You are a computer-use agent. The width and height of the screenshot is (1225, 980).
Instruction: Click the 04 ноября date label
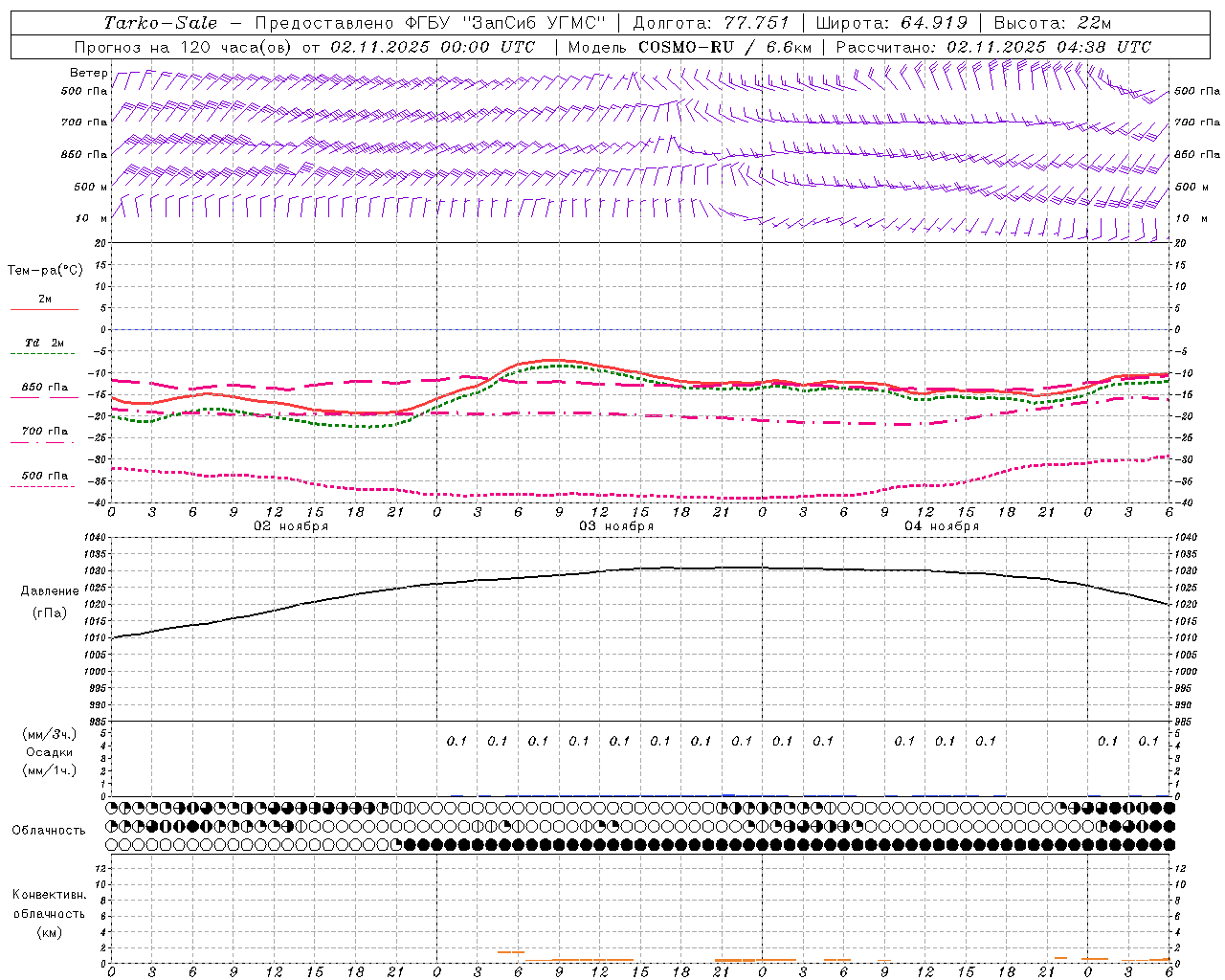point(942,525)
